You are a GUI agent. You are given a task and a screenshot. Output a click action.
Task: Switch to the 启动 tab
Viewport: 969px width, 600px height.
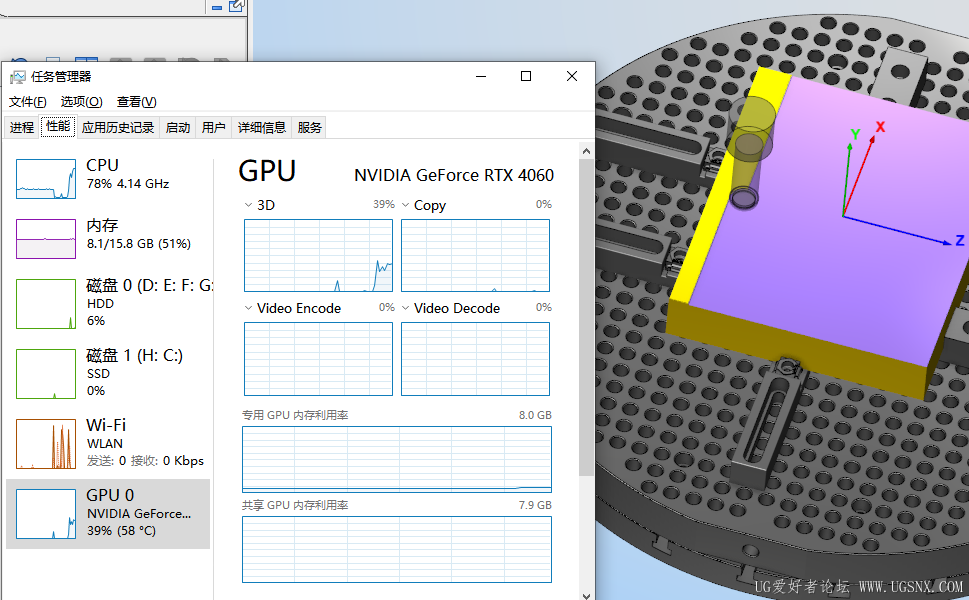click(x=178, y=127)
